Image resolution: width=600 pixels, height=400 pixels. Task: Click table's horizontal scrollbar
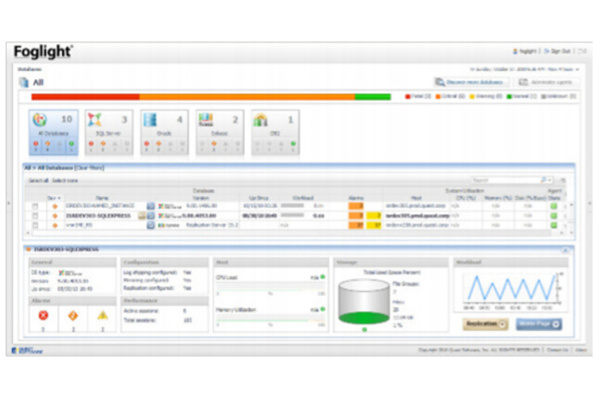(x=291, y=233)
